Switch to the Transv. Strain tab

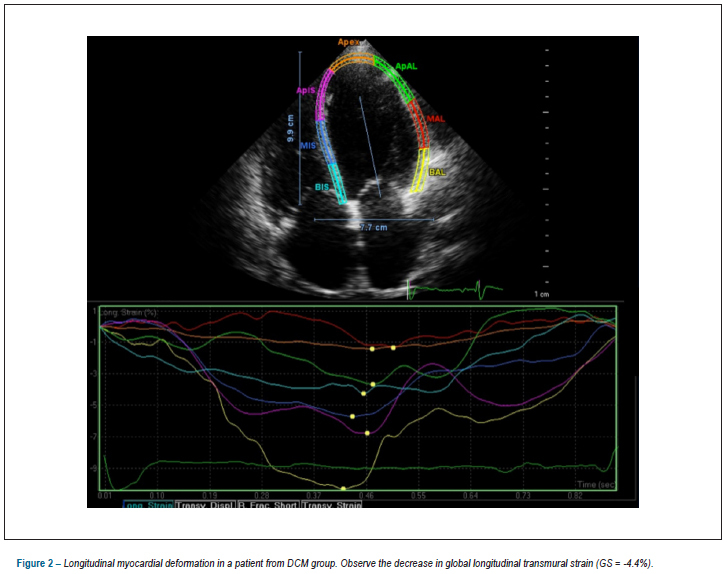pos(332,504)
